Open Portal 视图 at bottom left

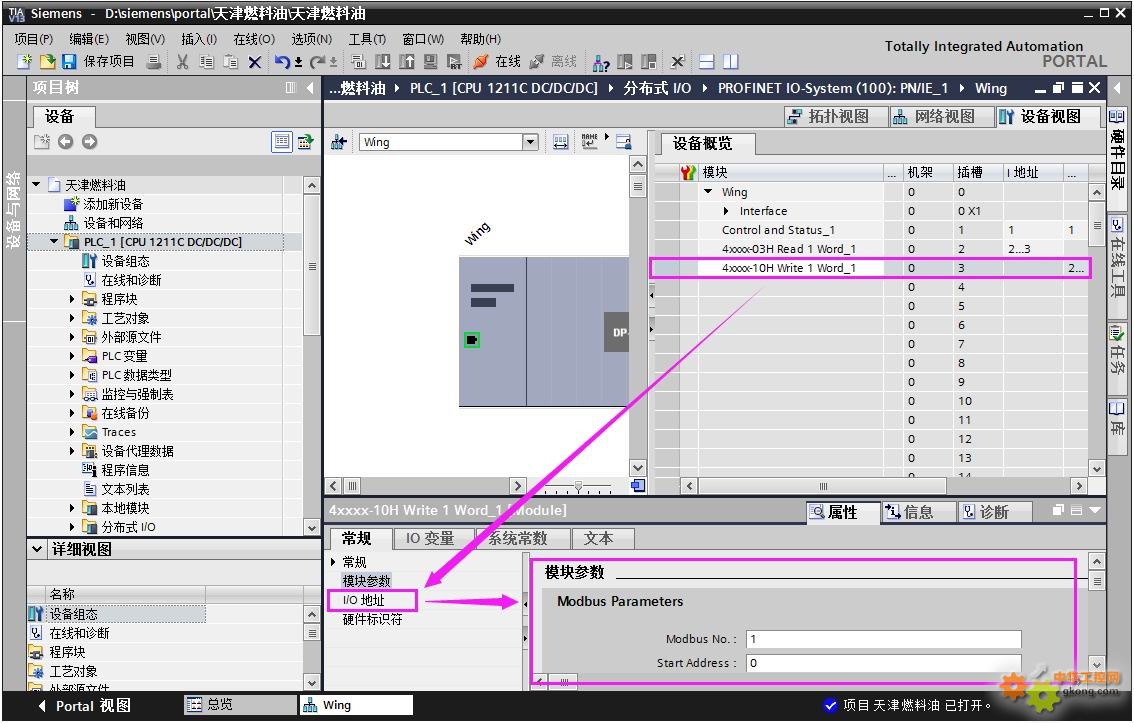pyautogui.click(x=84, y=706)
